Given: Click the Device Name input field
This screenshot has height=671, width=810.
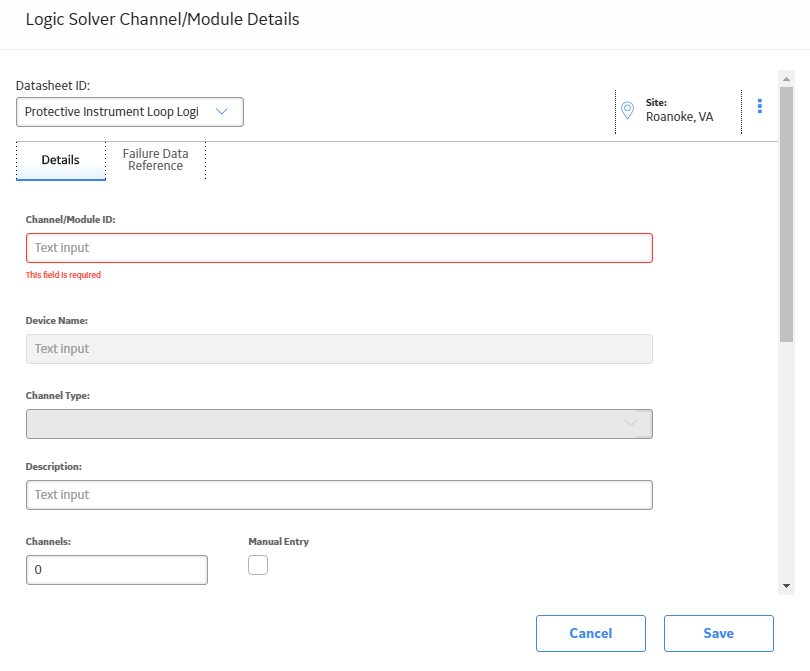Looking at the screenshot, I should pos(339,349).
